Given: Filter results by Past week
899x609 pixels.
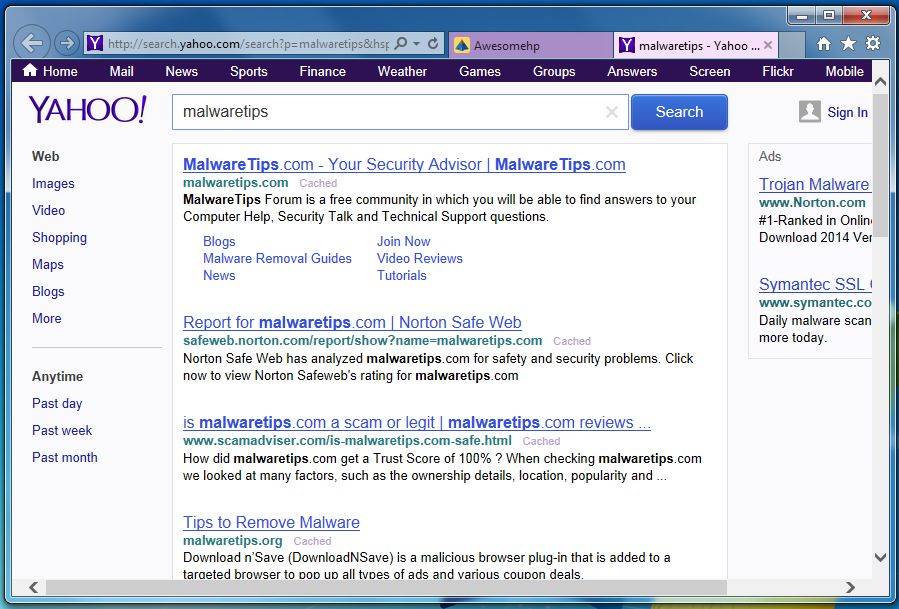Looking at the screenshot, I should click(x=62, y=430).
